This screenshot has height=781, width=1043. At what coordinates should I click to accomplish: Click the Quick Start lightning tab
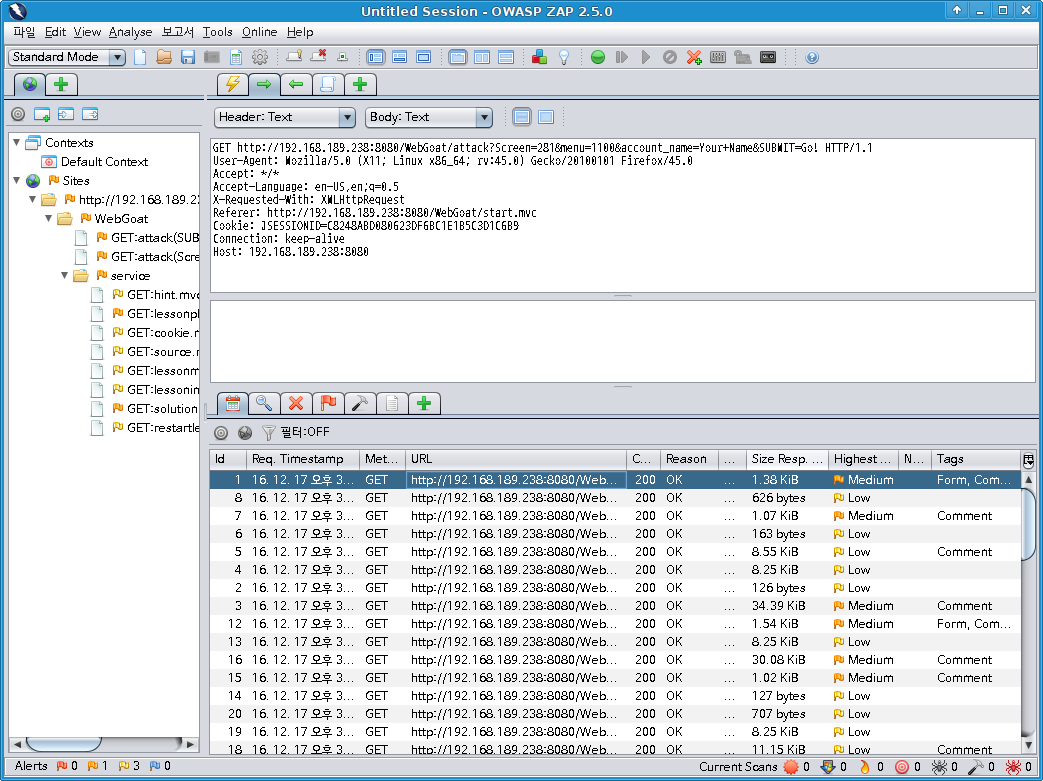[233, 84]
